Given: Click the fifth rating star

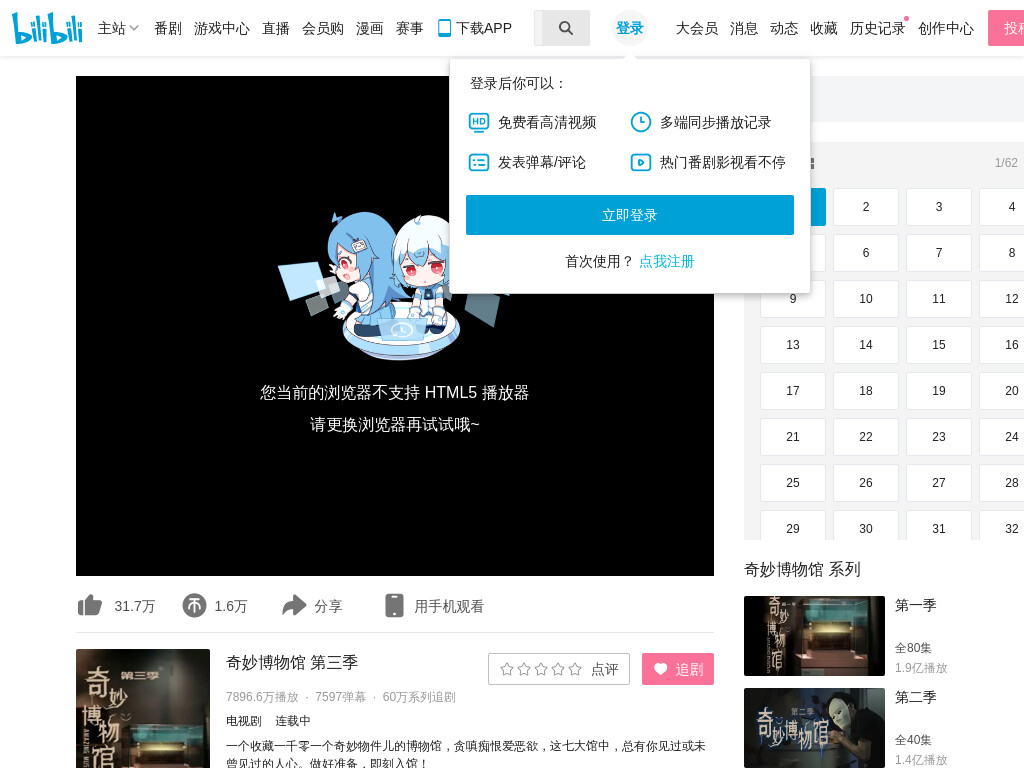Looking at the screenshot, I should 575,669.
